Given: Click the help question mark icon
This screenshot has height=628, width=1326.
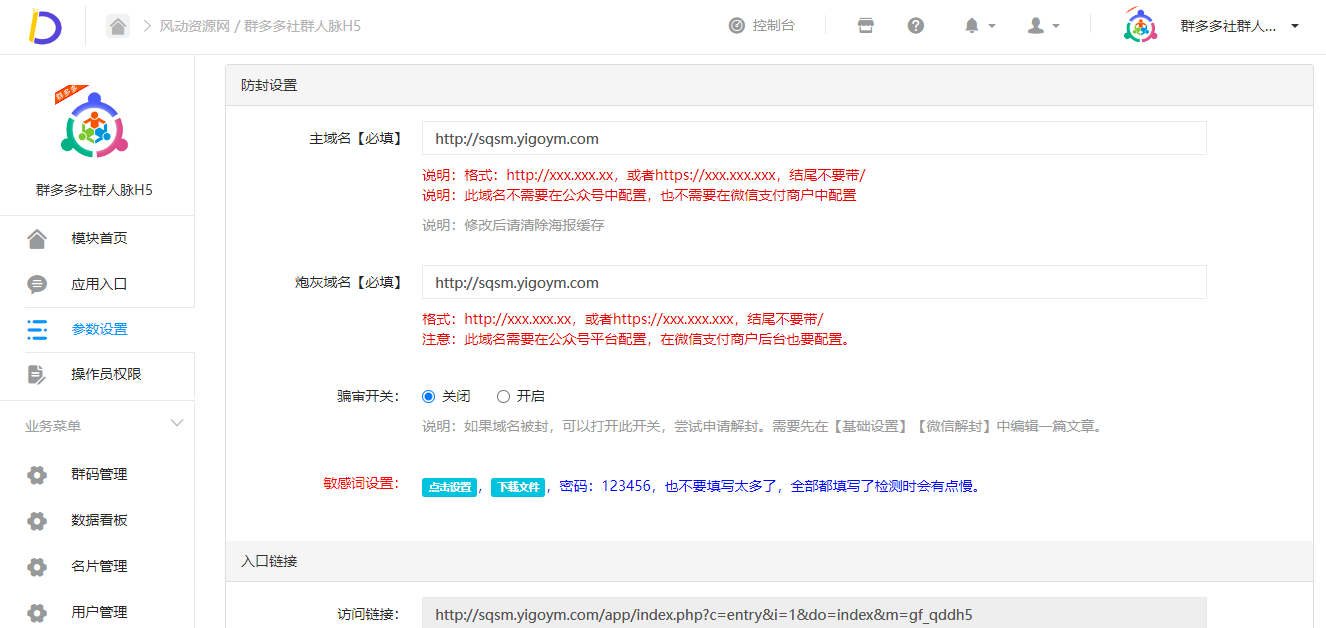Looking at the screenshot, I should 915,25.
